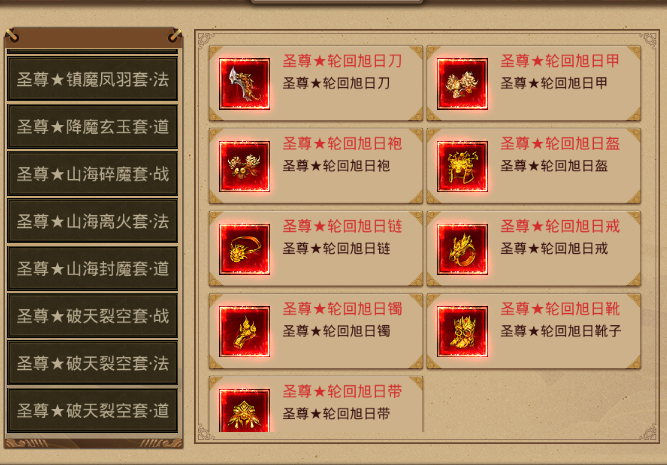Switch to 圣尊★降魔玄玉套·道 set
Screen dimensions: 667x465
click(x=93, y=127)
